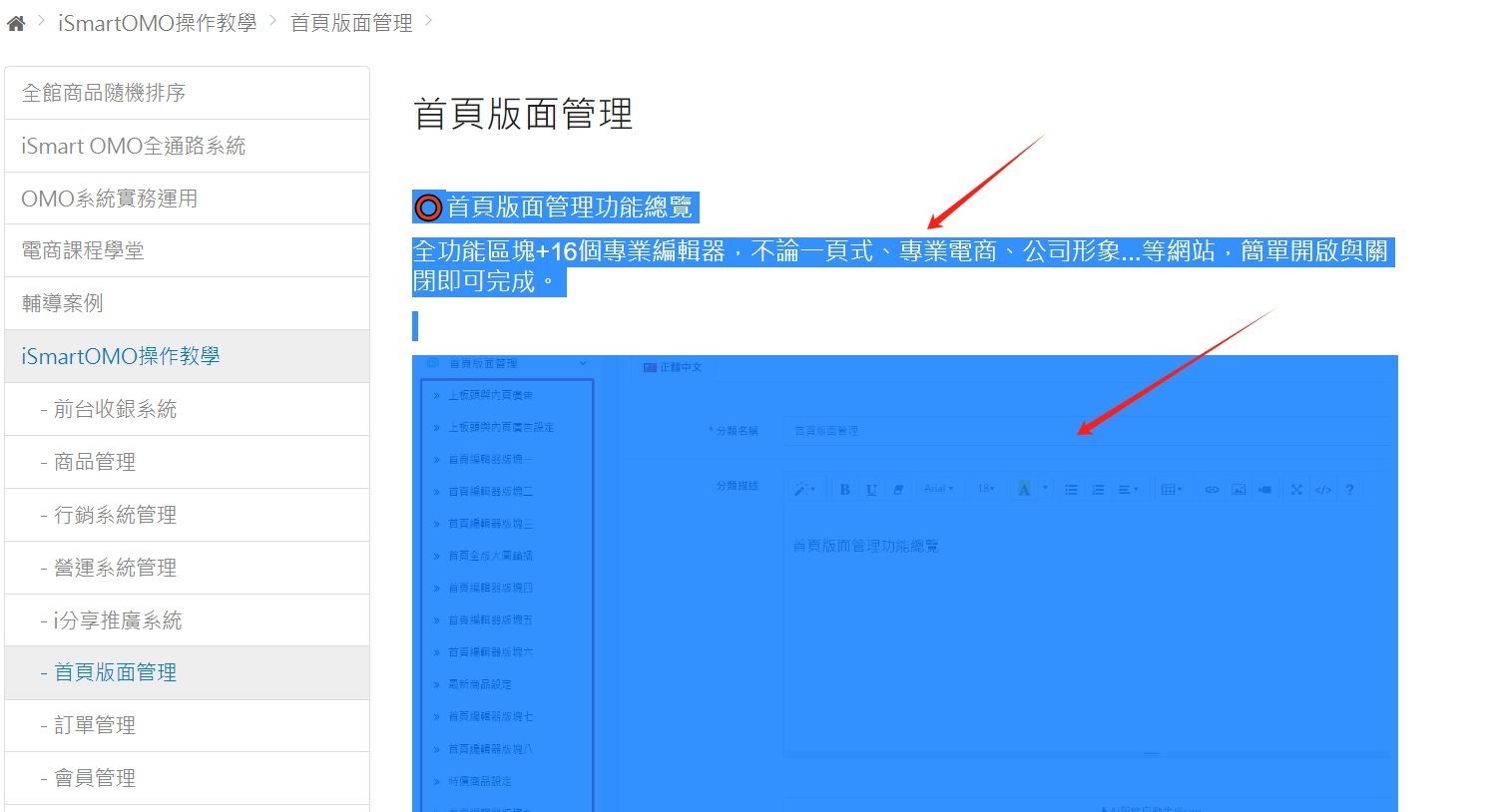Screen dimensions: 1489x812
Task: Select the active 首頁版面管理 sub-item in the sidebar
Action: pyautogui.click(x=187, y=672)
